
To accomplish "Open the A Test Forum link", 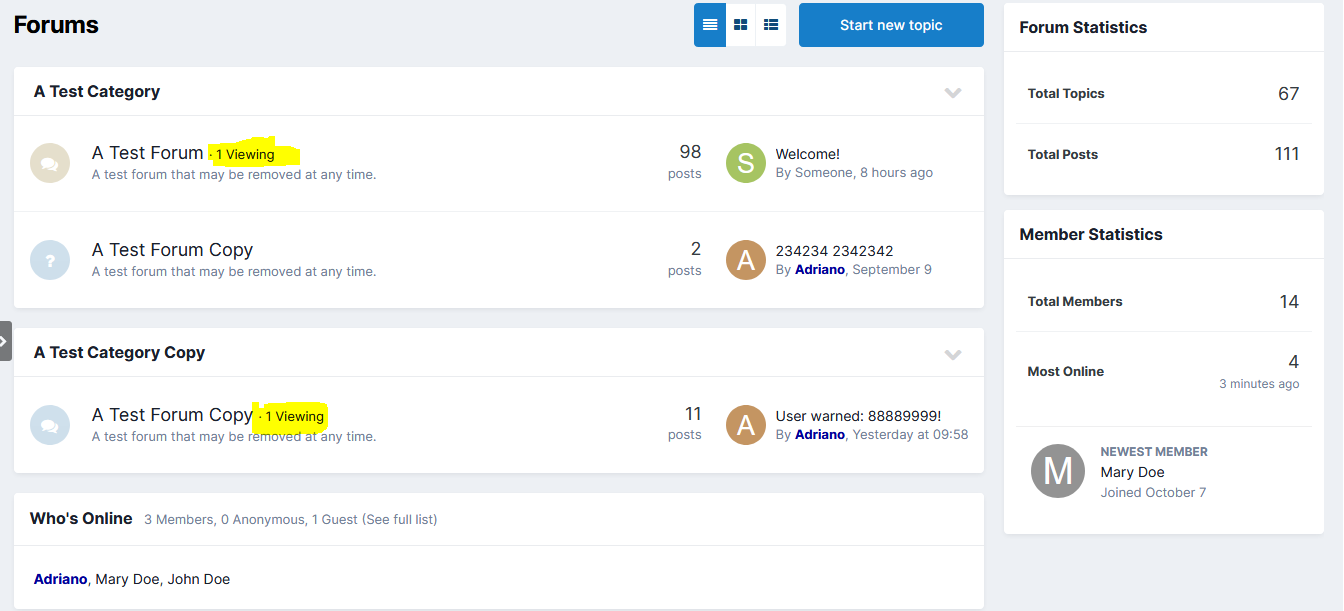I will pos(147,153).
